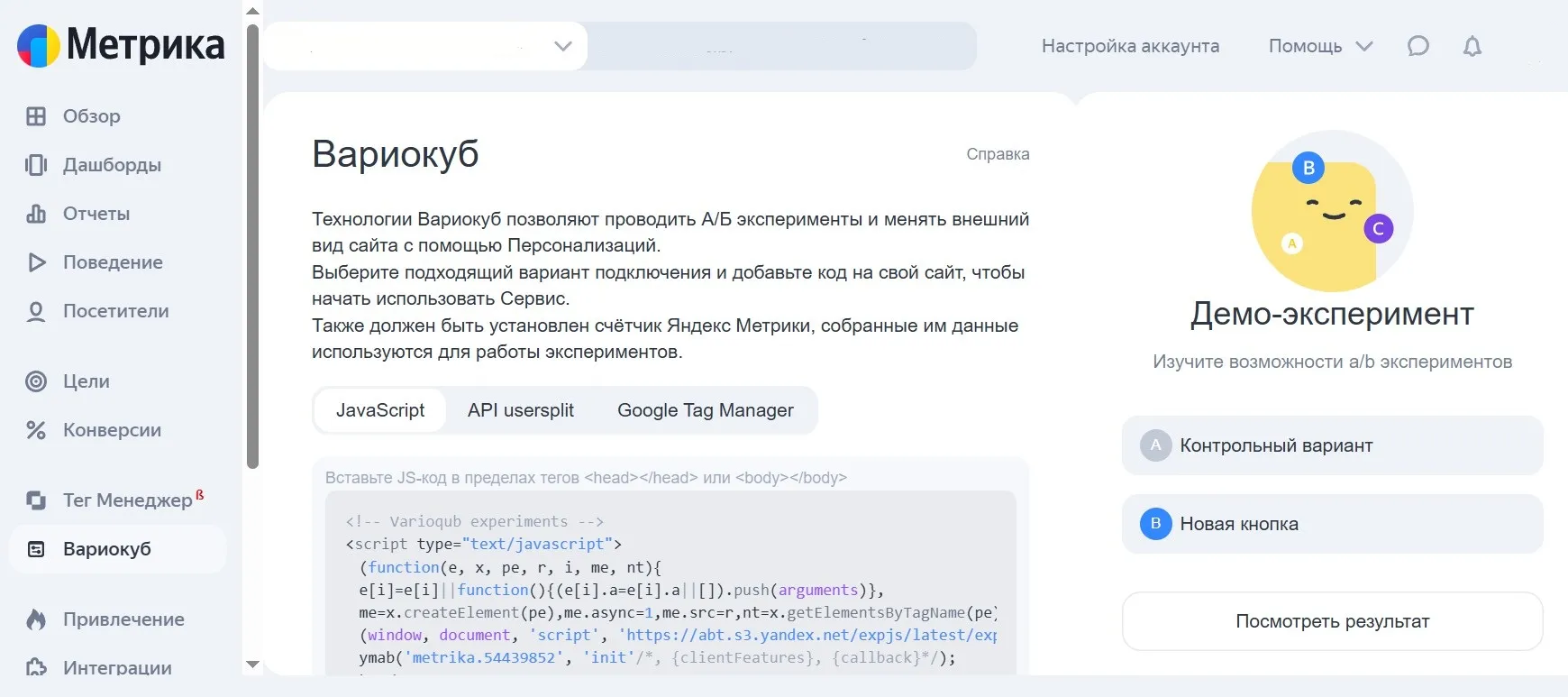Switch to the JavaScript tab
The height and width of the screenshot is (697, 1568).
pyautogui.click(x=380, y=410)
